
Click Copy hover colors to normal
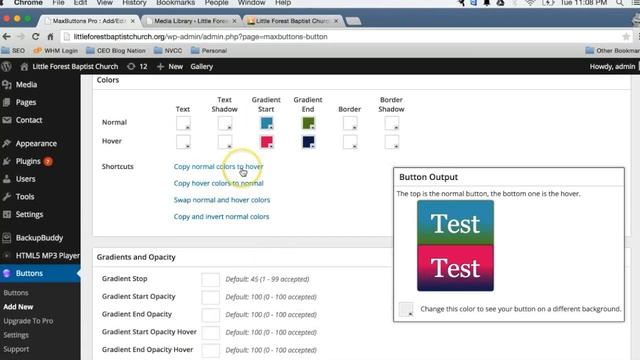[x=218, y=183]
